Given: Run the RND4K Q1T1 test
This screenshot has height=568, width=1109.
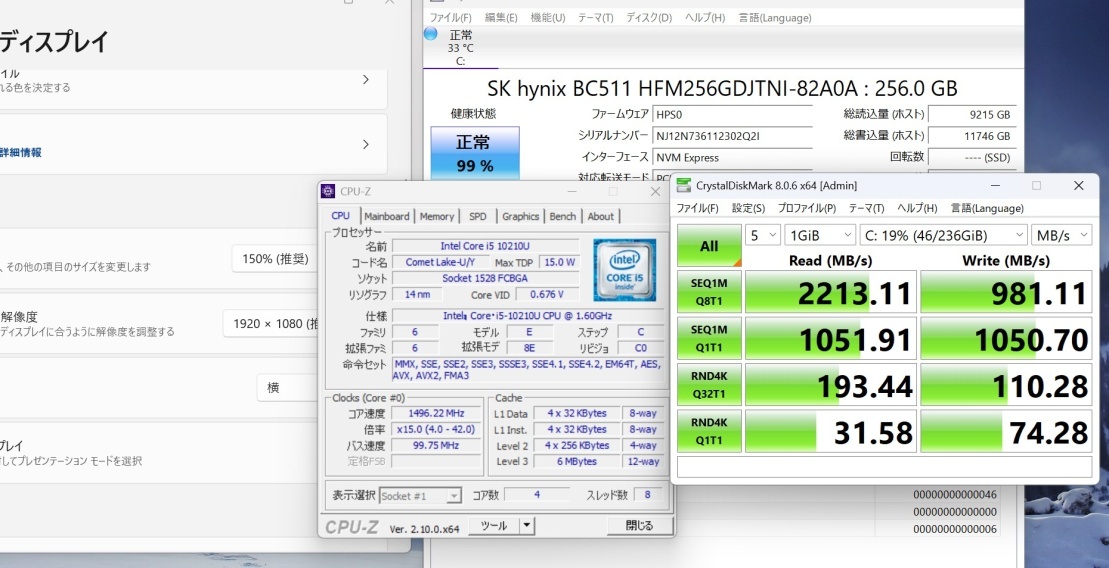Looking at the screenshot, I should [709, 431].
